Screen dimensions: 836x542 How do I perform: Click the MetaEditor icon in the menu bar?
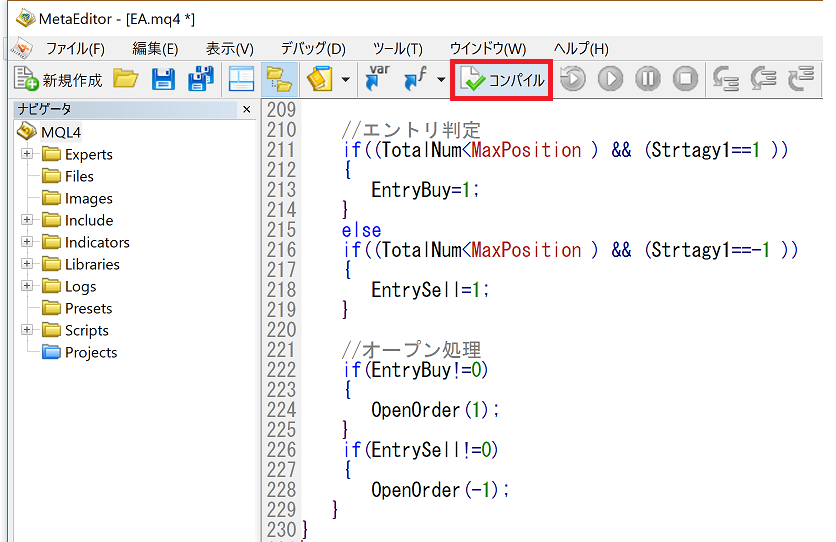22,48
